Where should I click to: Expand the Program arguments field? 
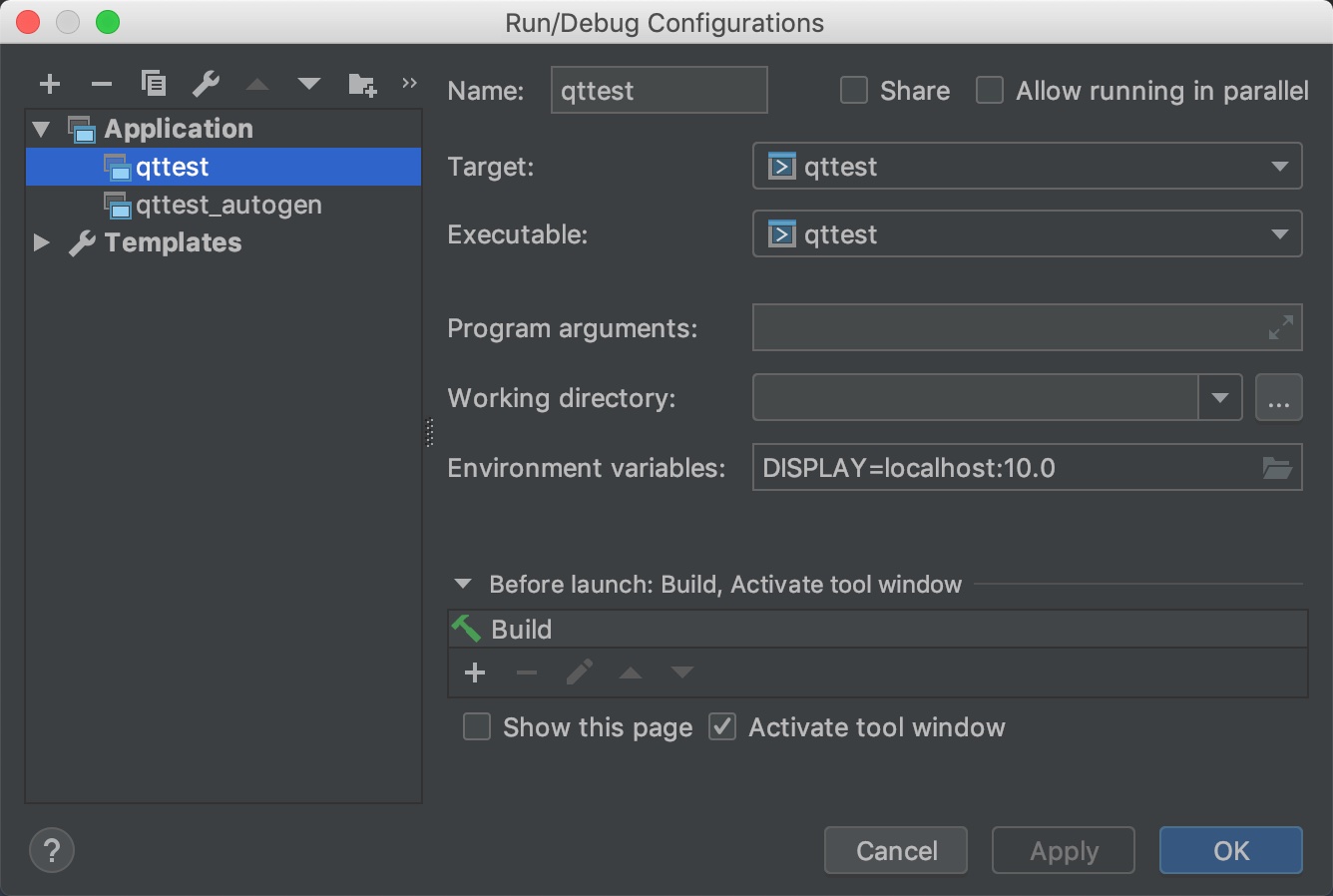click(1280, 327)
